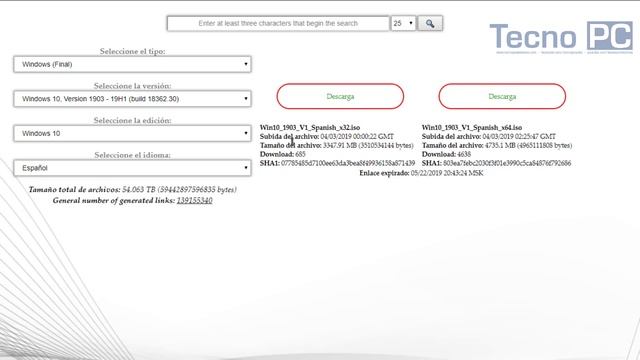Click x64 Download count 4638

[x=464, y=154]
